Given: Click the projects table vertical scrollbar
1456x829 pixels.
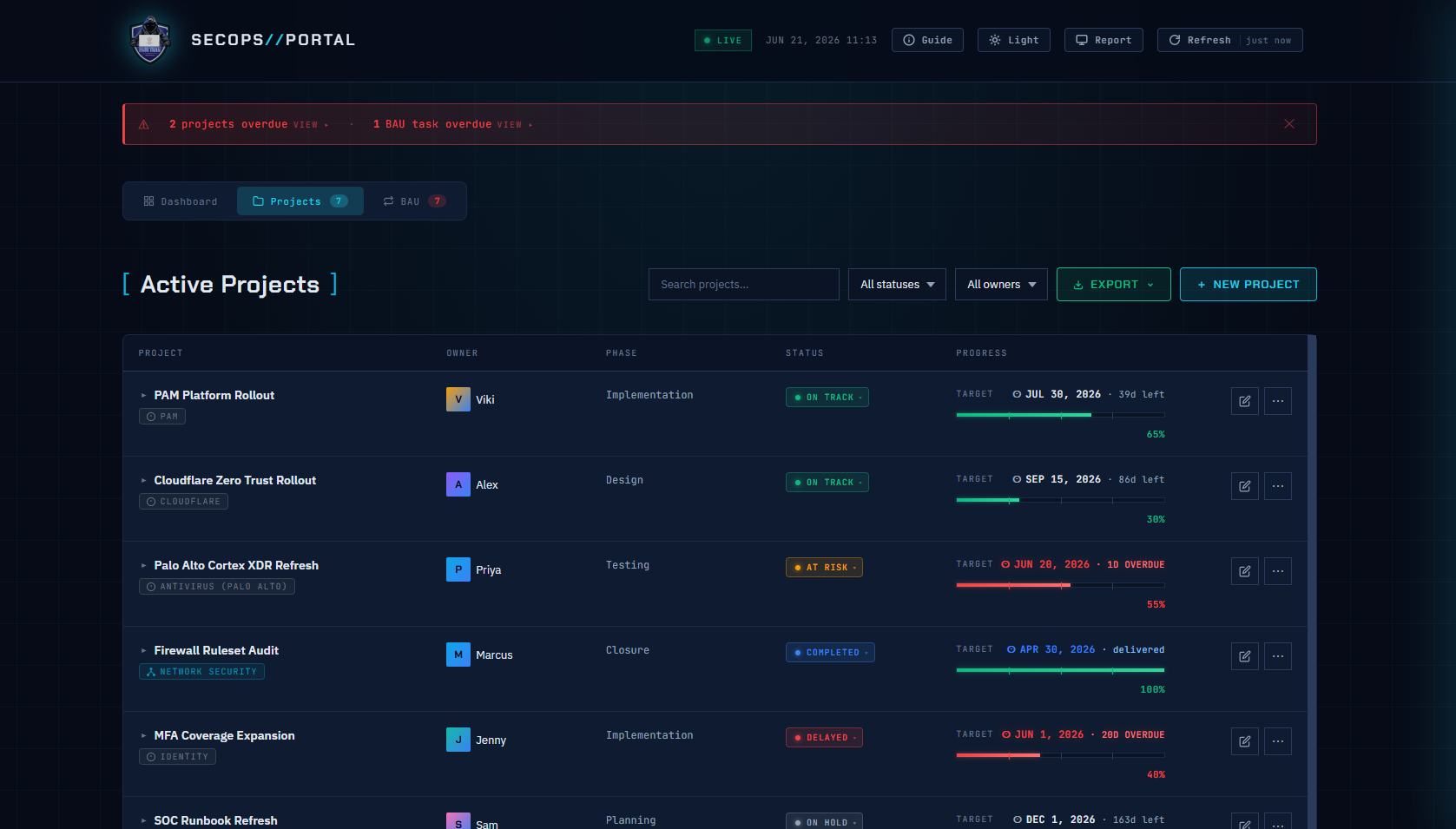Looking at the screenshot, I should pyautogui.click(x=1312, y=582).
